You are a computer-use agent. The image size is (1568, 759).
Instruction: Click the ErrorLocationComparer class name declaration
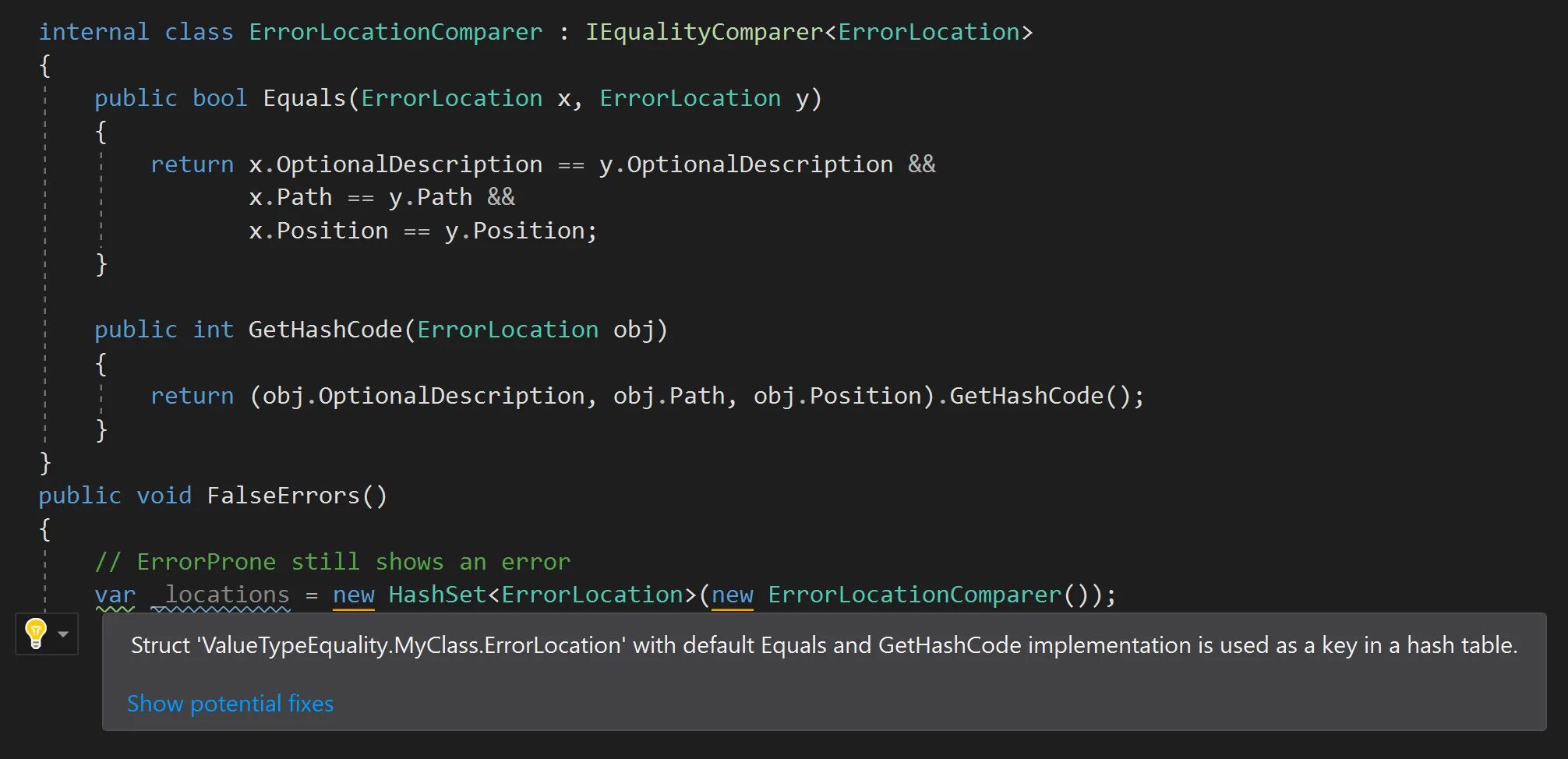coord(395,32)
